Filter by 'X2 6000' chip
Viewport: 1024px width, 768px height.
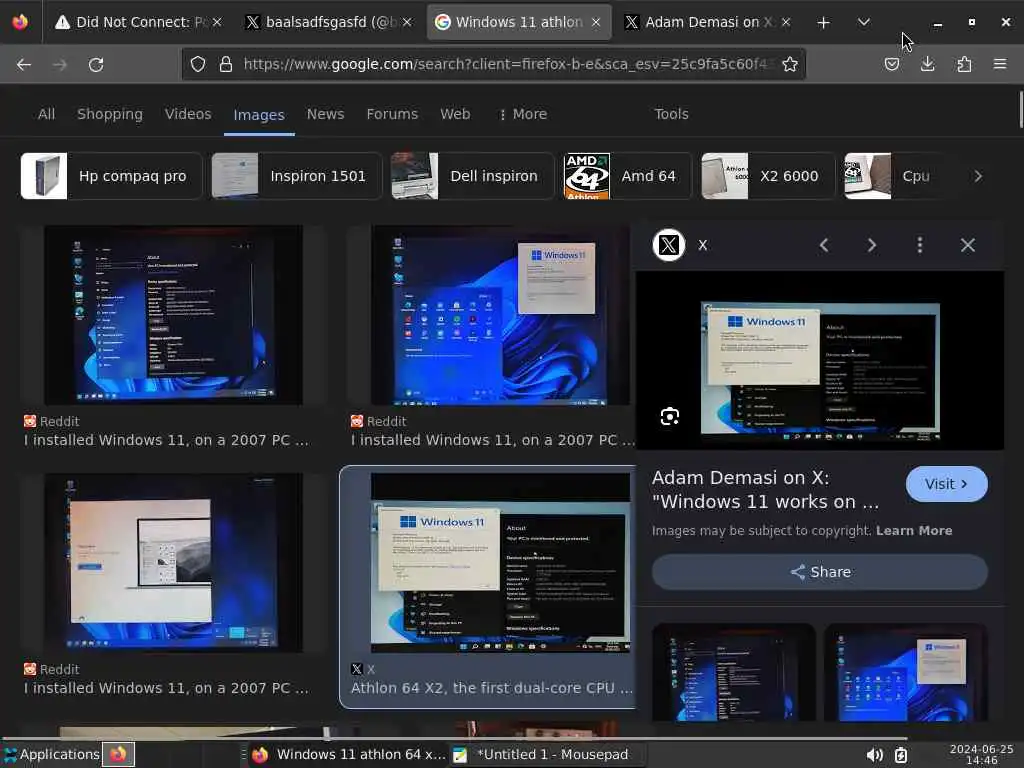768,176
